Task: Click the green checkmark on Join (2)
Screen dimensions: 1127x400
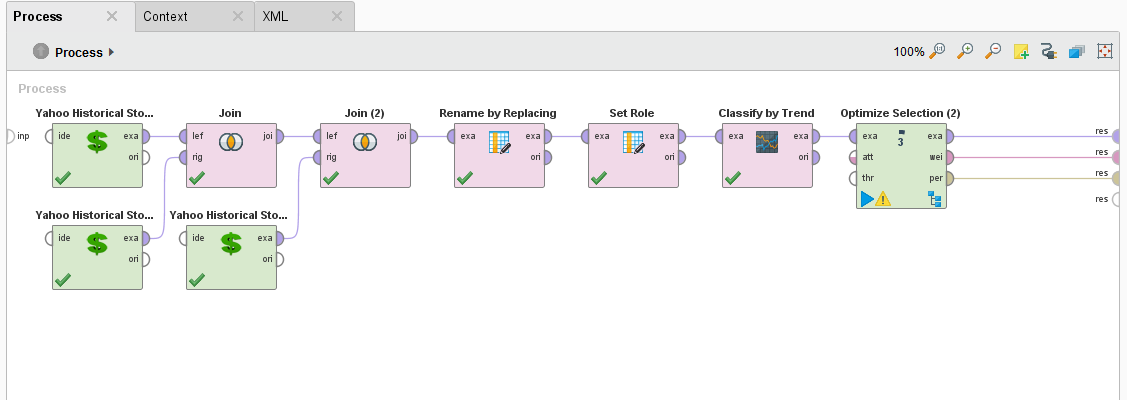Action: tap(331, 177)
